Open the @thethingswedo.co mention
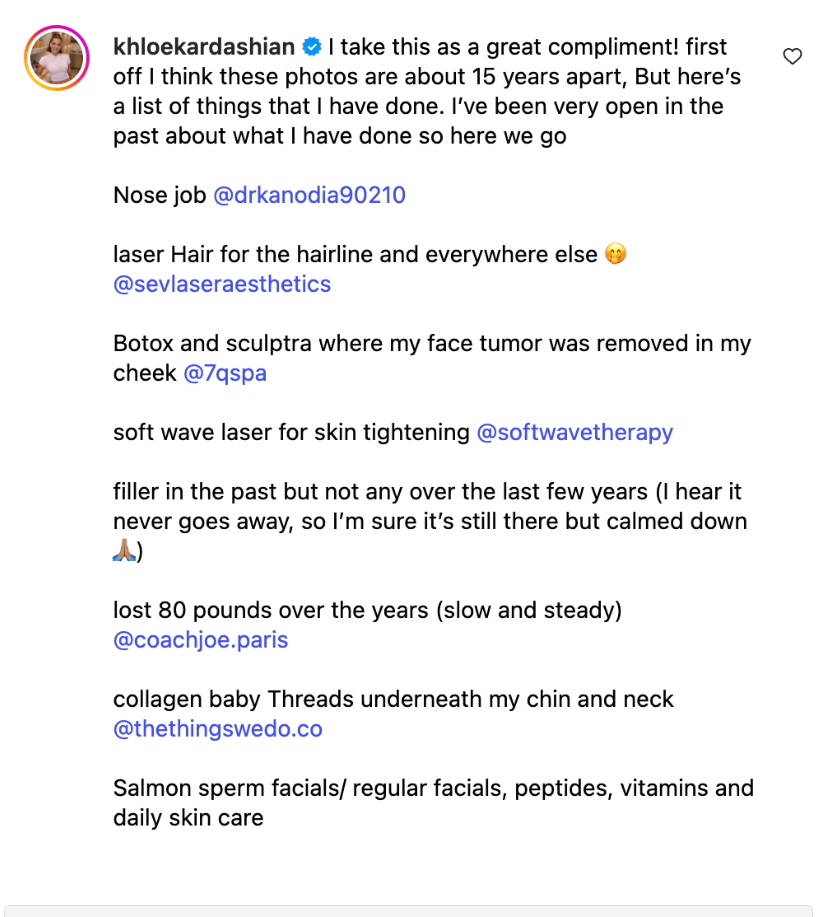Viewport: 823px width, 917px height. point(218,729)
